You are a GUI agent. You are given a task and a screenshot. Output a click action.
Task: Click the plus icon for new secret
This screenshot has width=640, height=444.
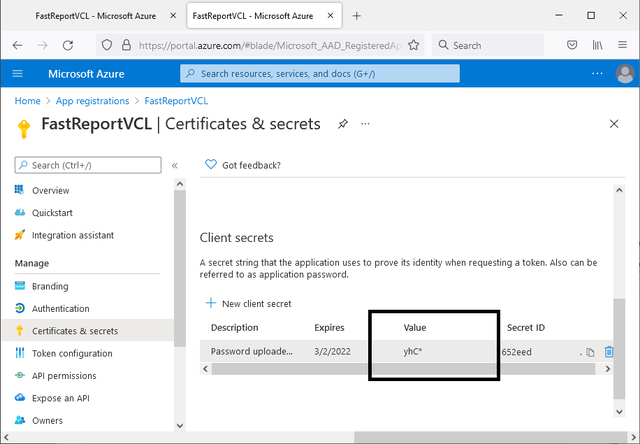click(211, 303)
